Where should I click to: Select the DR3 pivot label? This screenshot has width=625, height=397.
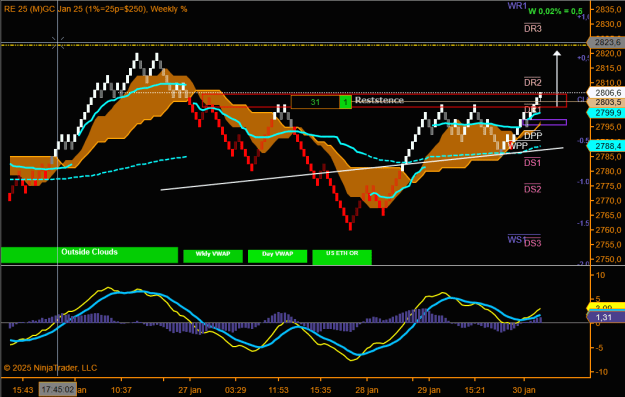point(533,28)
